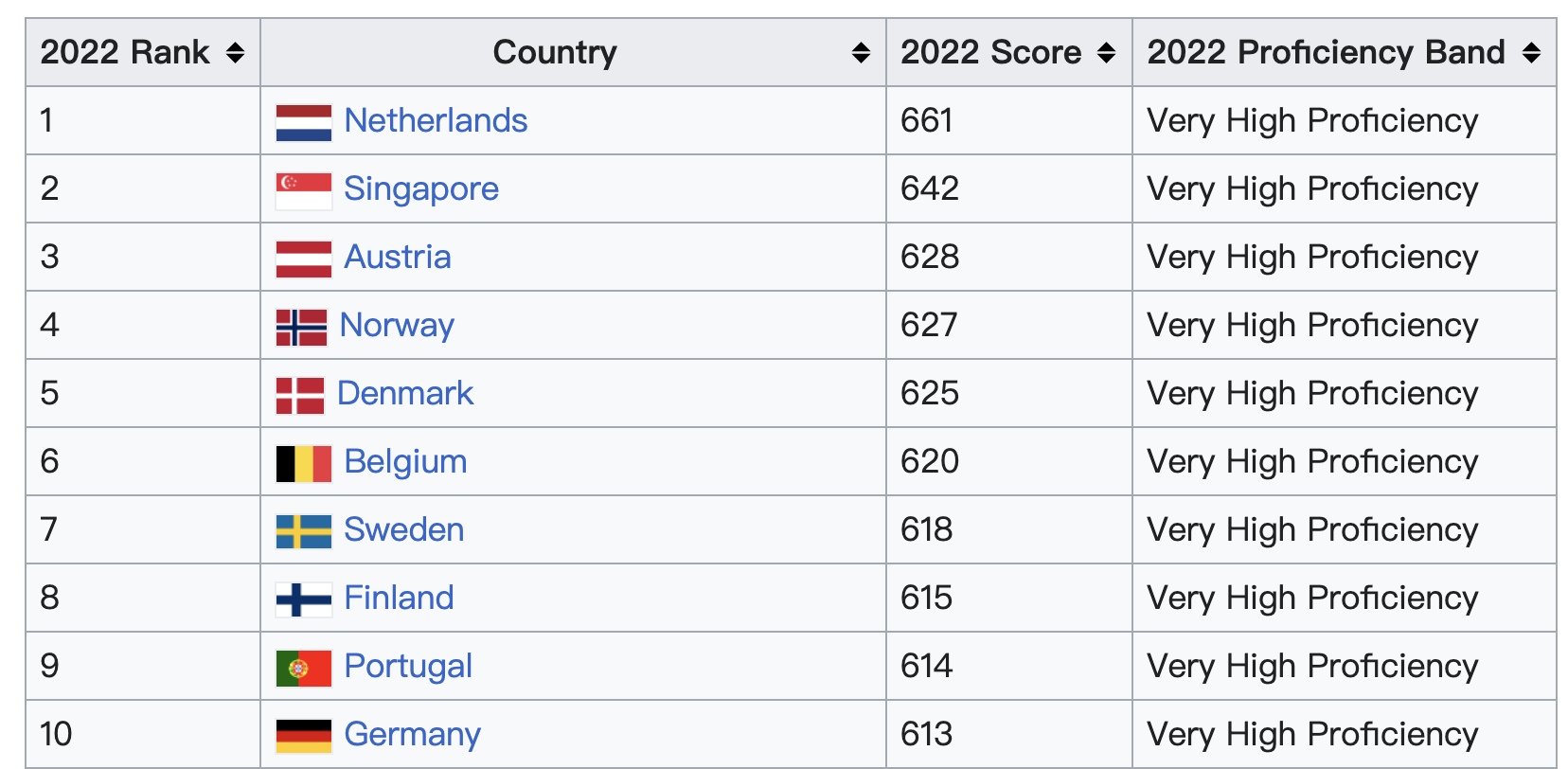The height and width of the screenshot is (769, 1568).
Task: Select the 661 score cell
Action: [x=927, y=121]
